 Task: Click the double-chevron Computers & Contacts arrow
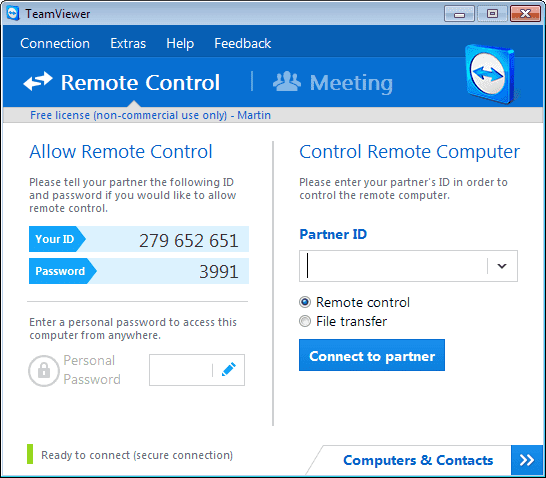[527, 460]
